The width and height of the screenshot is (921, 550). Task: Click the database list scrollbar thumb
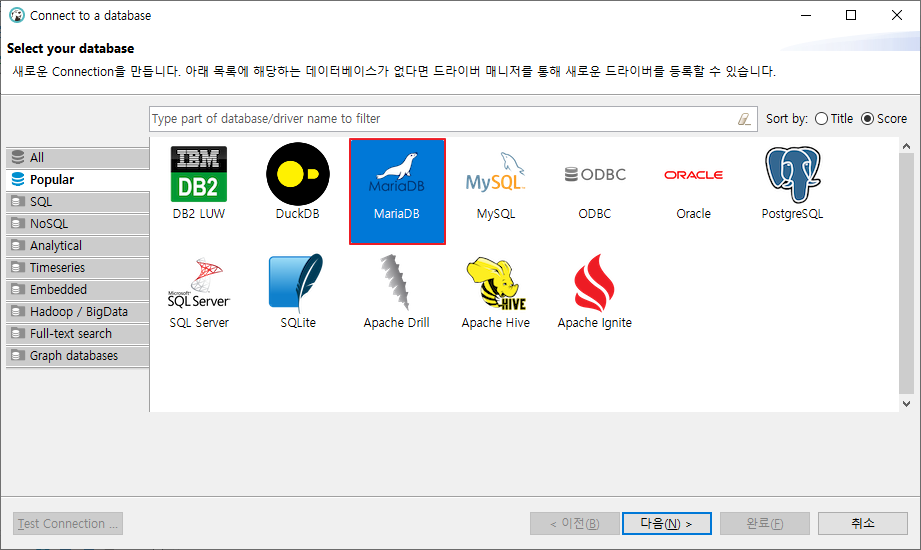pos(906,273)
